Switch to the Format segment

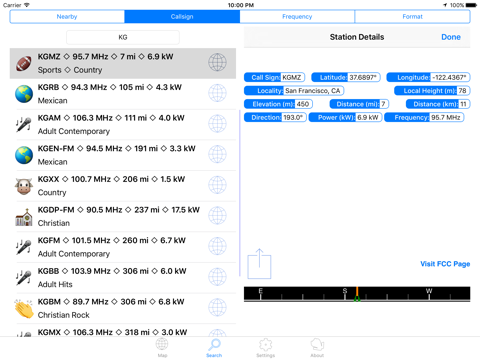(412, 17)
